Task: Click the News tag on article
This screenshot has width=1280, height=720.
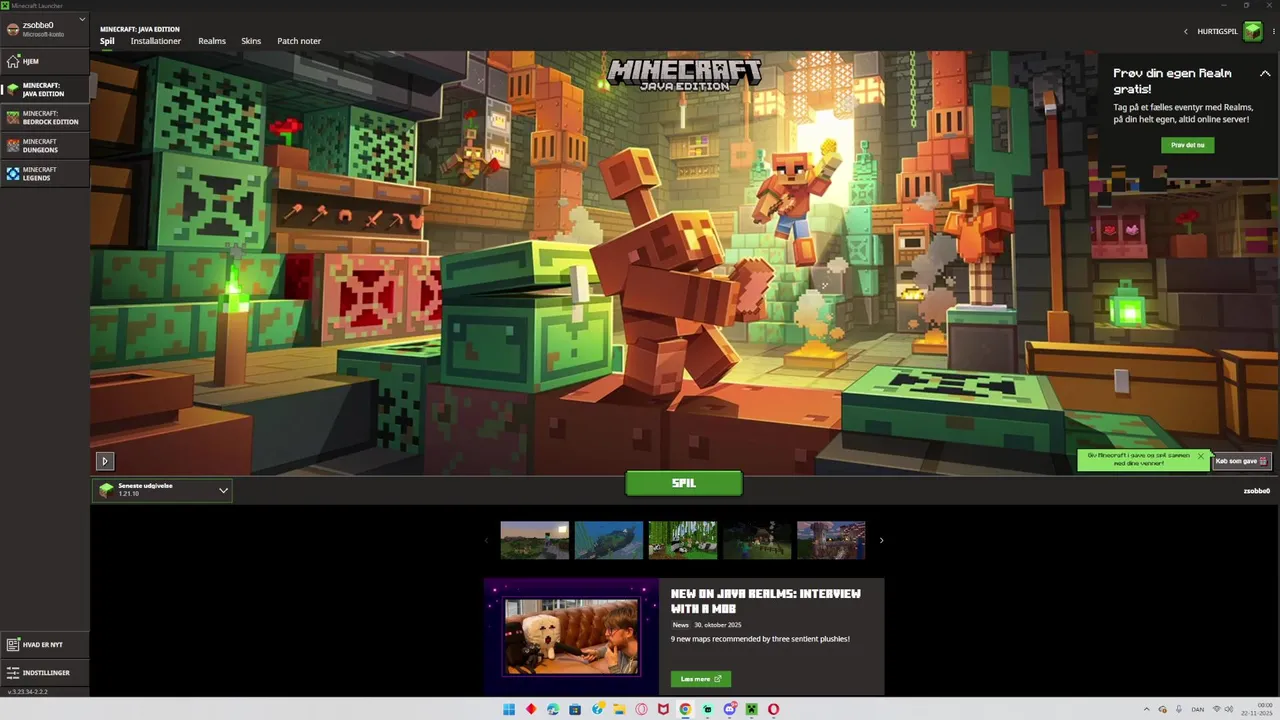Action: [680, 625]
